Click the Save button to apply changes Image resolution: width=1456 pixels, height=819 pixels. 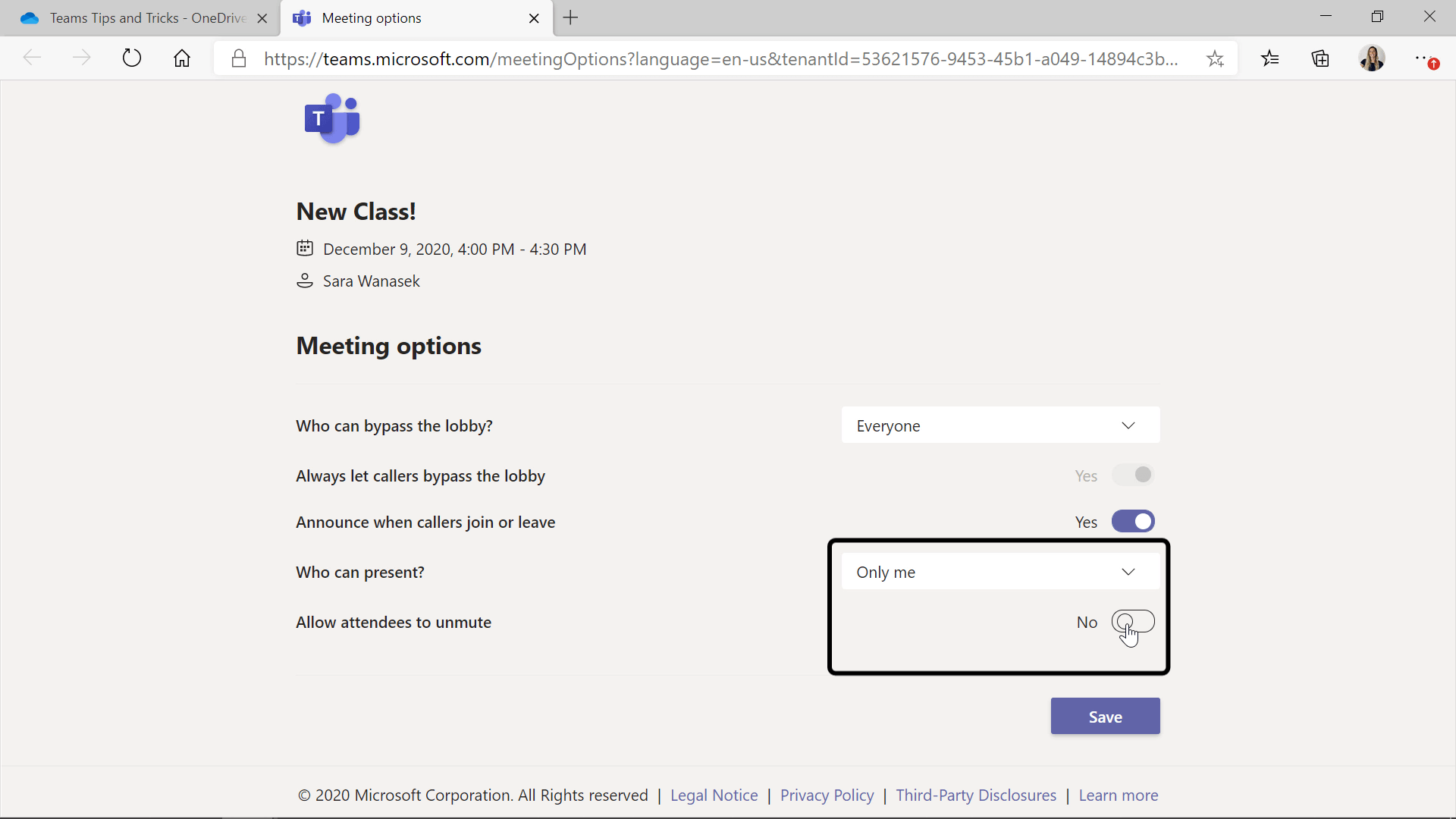(x=1105, y=716)
